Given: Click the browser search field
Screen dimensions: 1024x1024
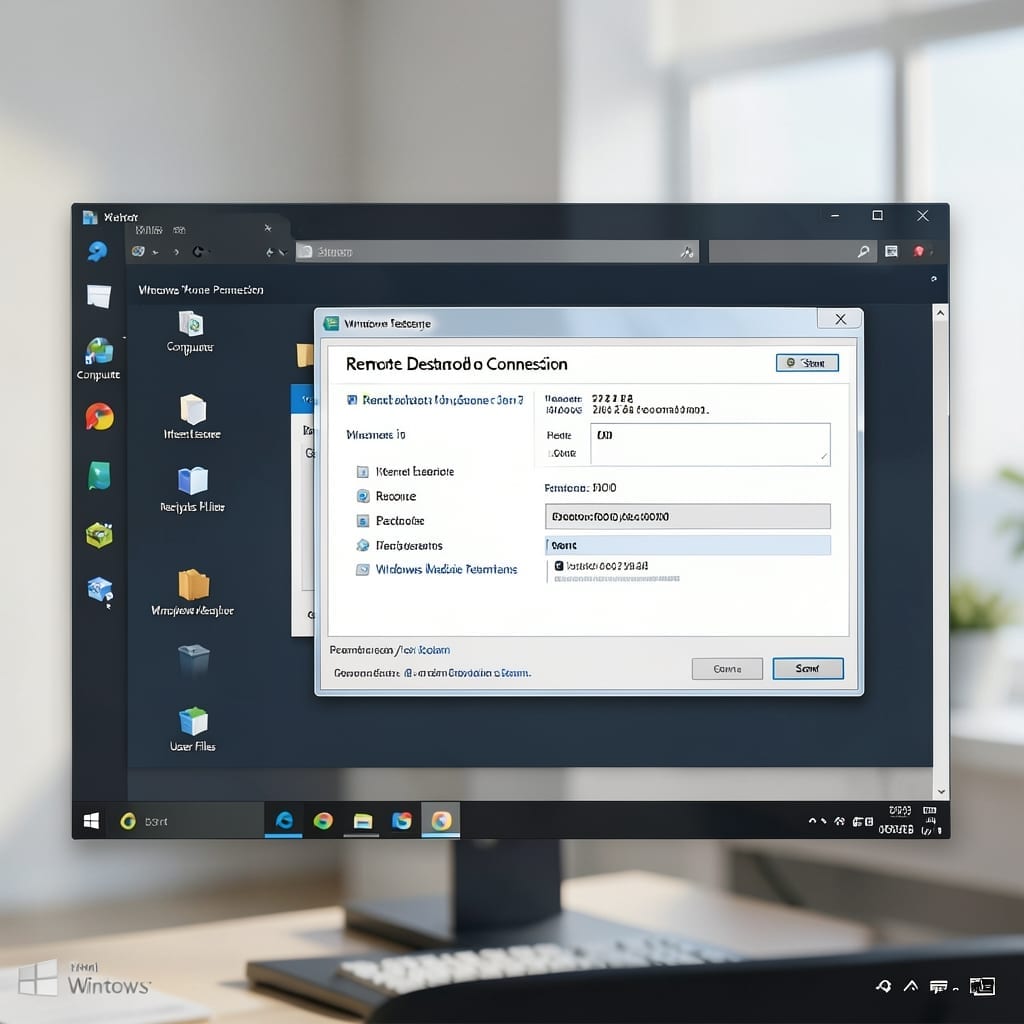Looking at the screenshot, I should point(791,251).
